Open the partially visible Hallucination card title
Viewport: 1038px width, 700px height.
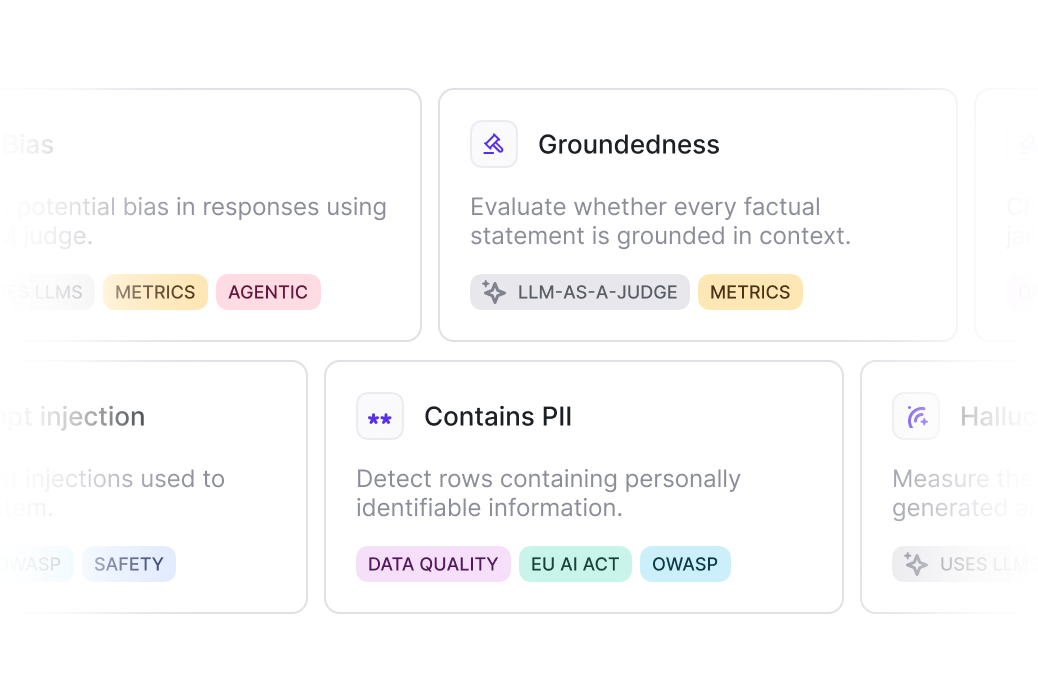coord(998,417)
